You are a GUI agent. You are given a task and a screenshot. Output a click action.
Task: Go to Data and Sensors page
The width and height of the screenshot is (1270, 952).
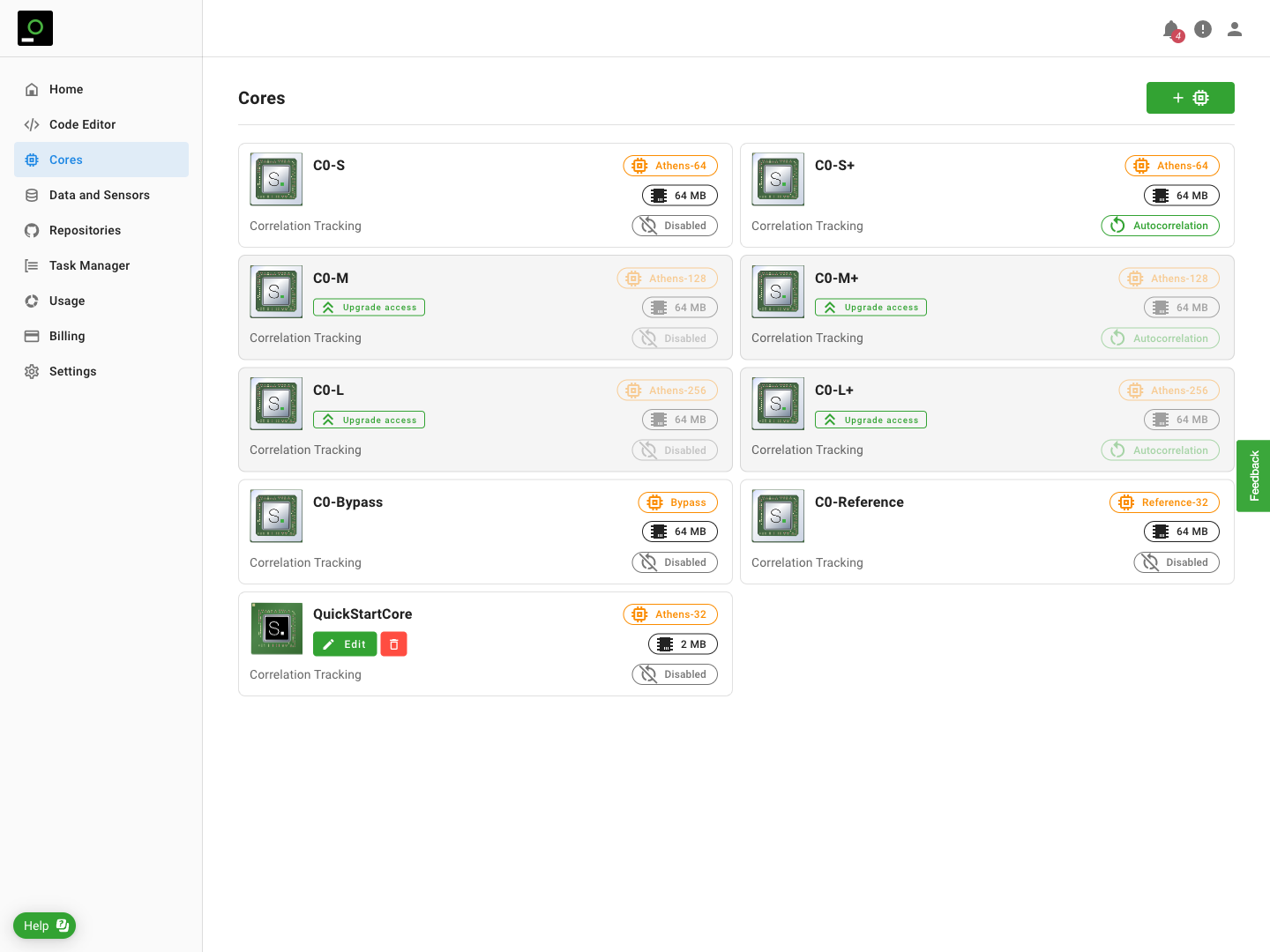99,195
